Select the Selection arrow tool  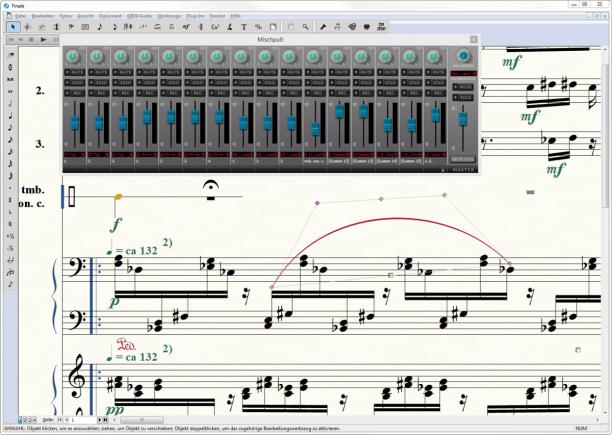(13, 27)
